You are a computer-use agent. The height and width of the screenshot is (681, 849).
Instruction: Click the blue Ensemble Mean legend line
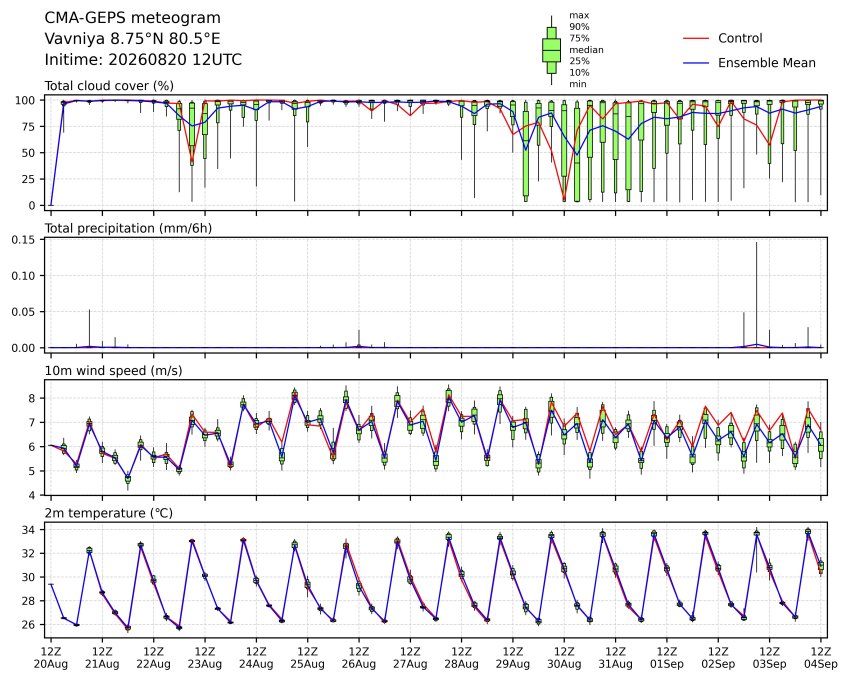pos(696,63)
